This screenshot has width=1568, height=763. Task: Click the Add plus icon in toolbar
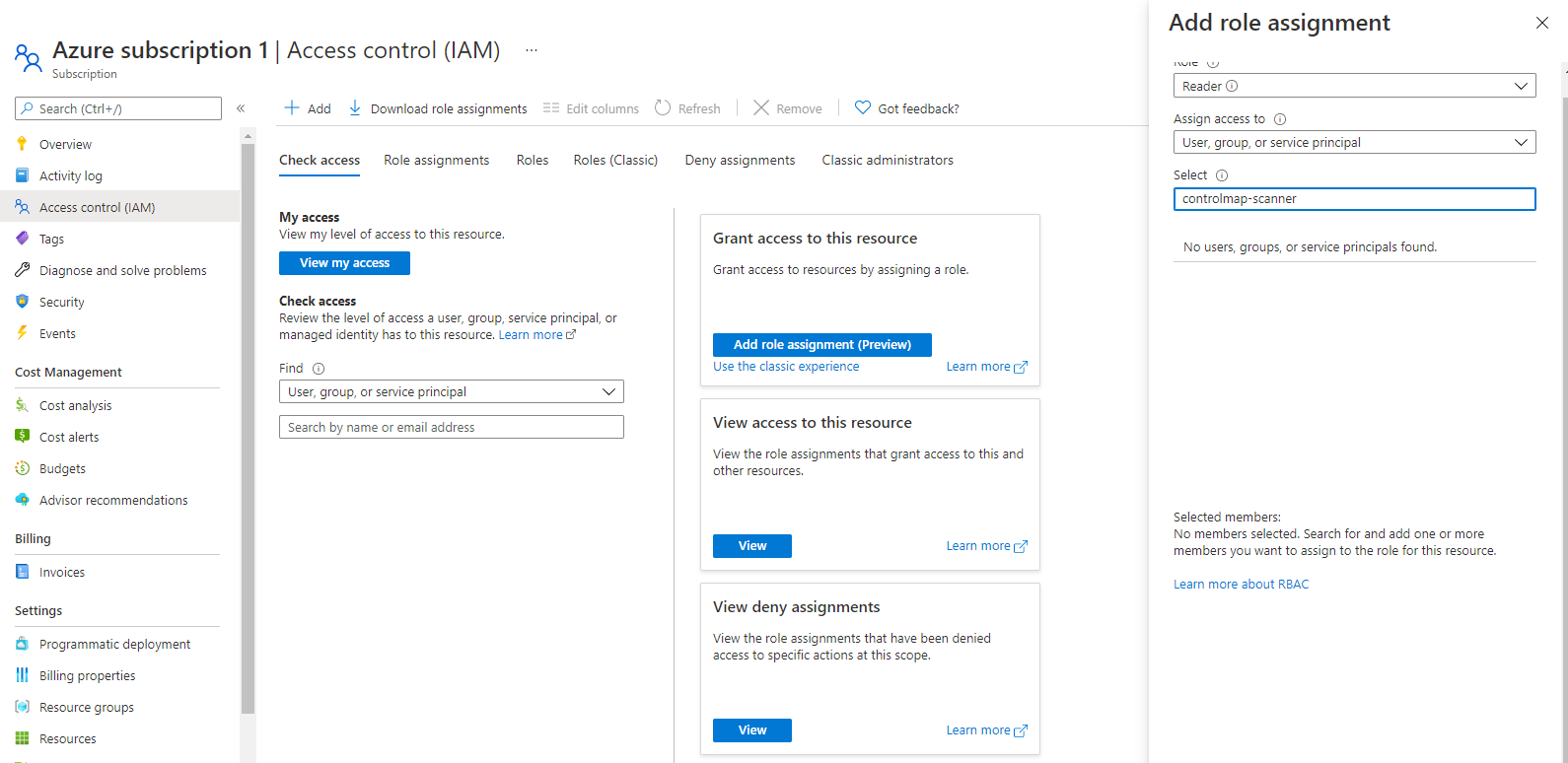pyautogui.click(x=292, y=107)
